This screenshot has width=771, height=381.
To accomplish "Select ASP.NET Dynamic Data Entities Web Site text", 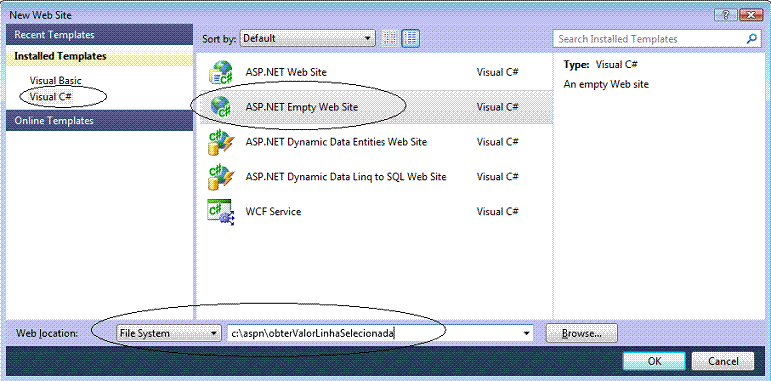I will (336, 142).
